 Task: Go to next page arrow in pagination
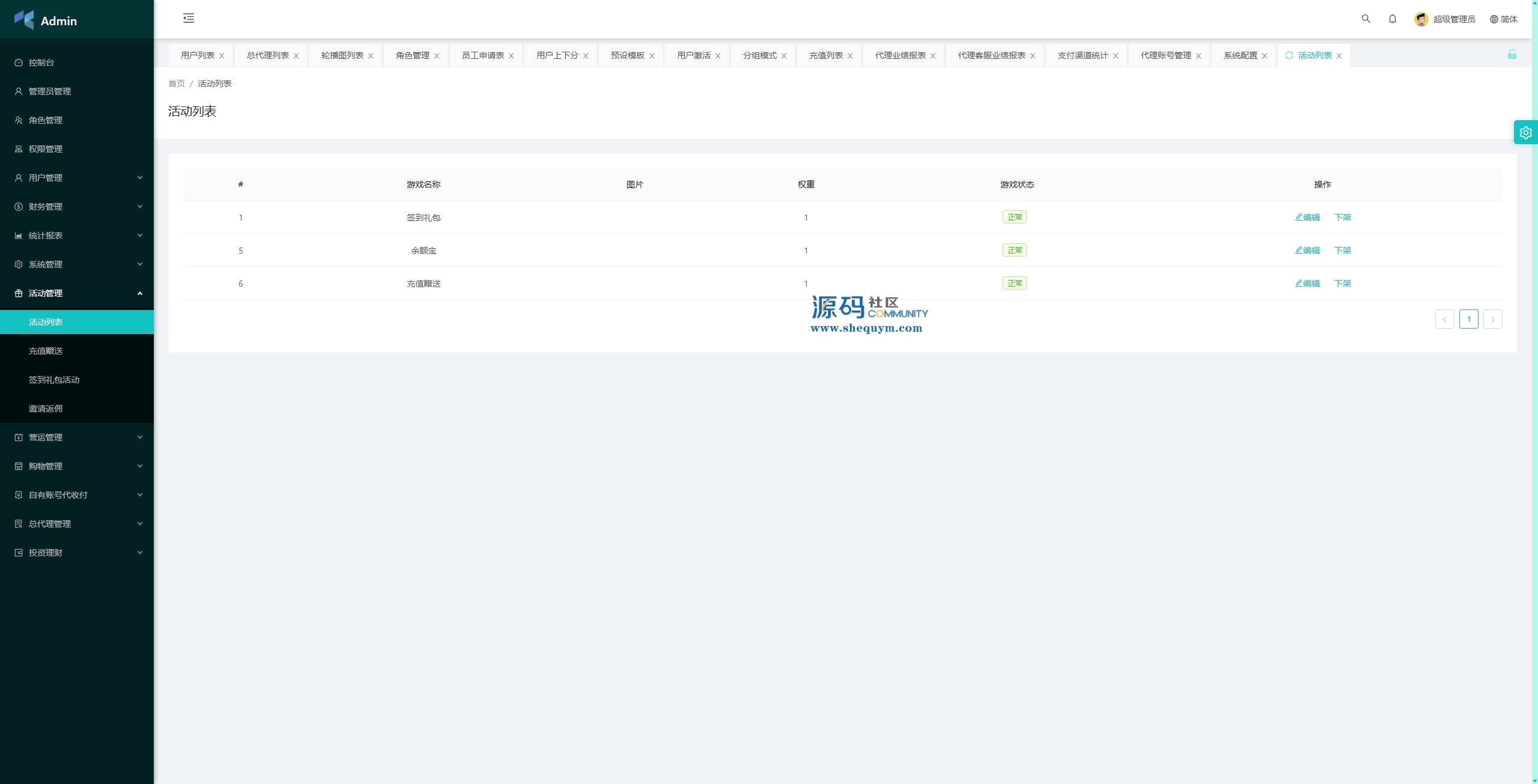[x=1492, y=319]
